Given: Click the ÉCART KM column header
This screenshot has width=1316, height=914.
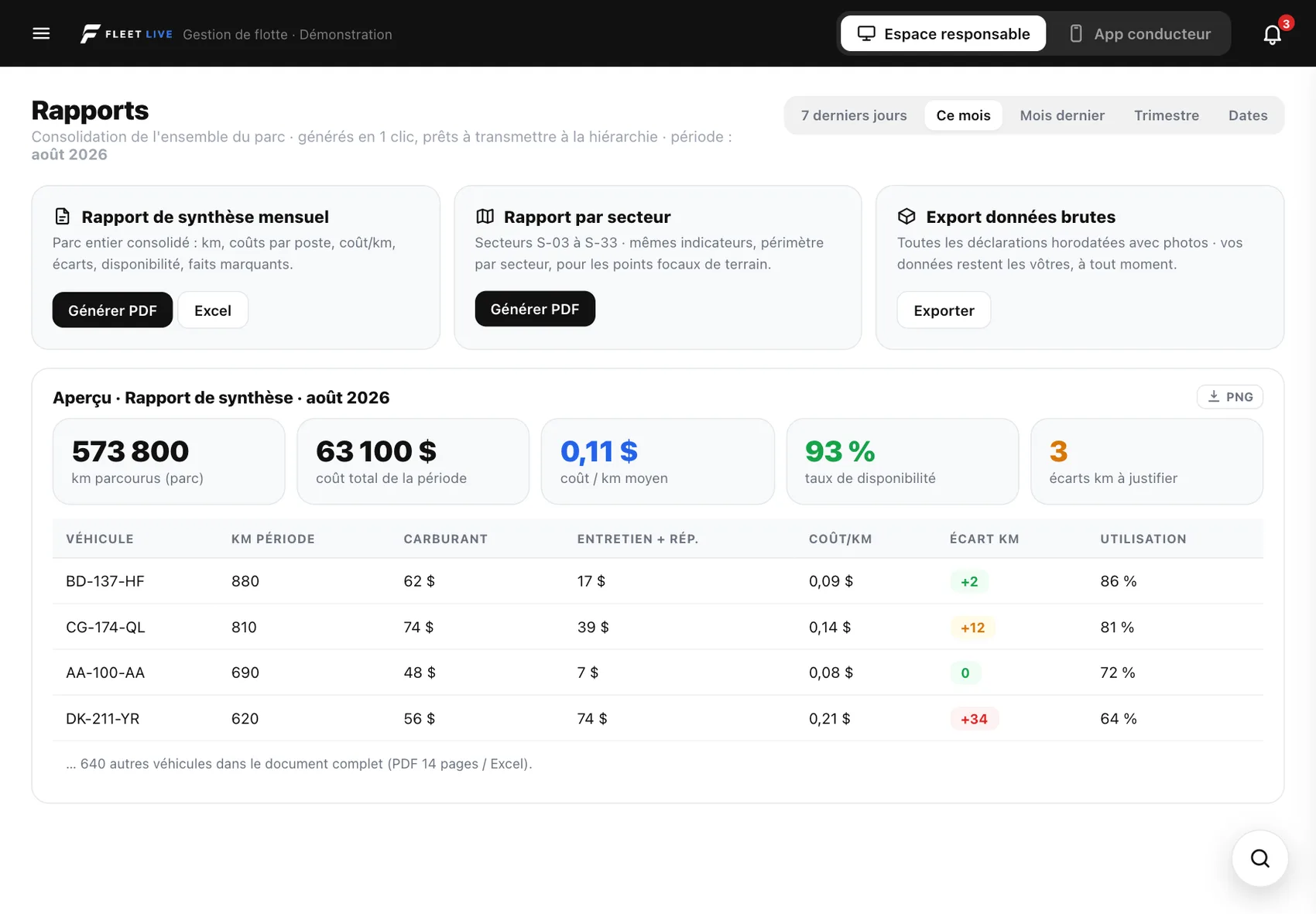Looking at the screenshot, I should pyautogui.click(x=984, y=539).
